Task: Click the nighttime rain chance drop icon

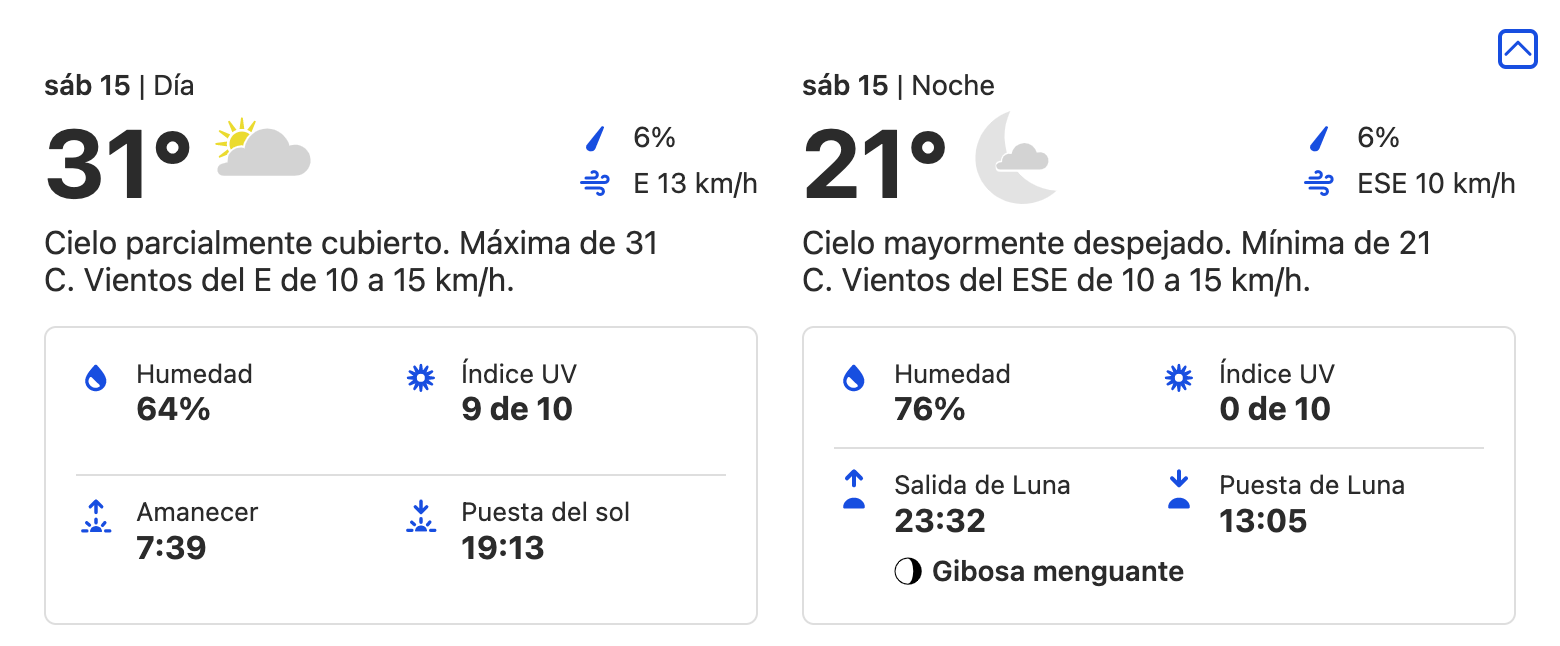Action: [1320, 138]
